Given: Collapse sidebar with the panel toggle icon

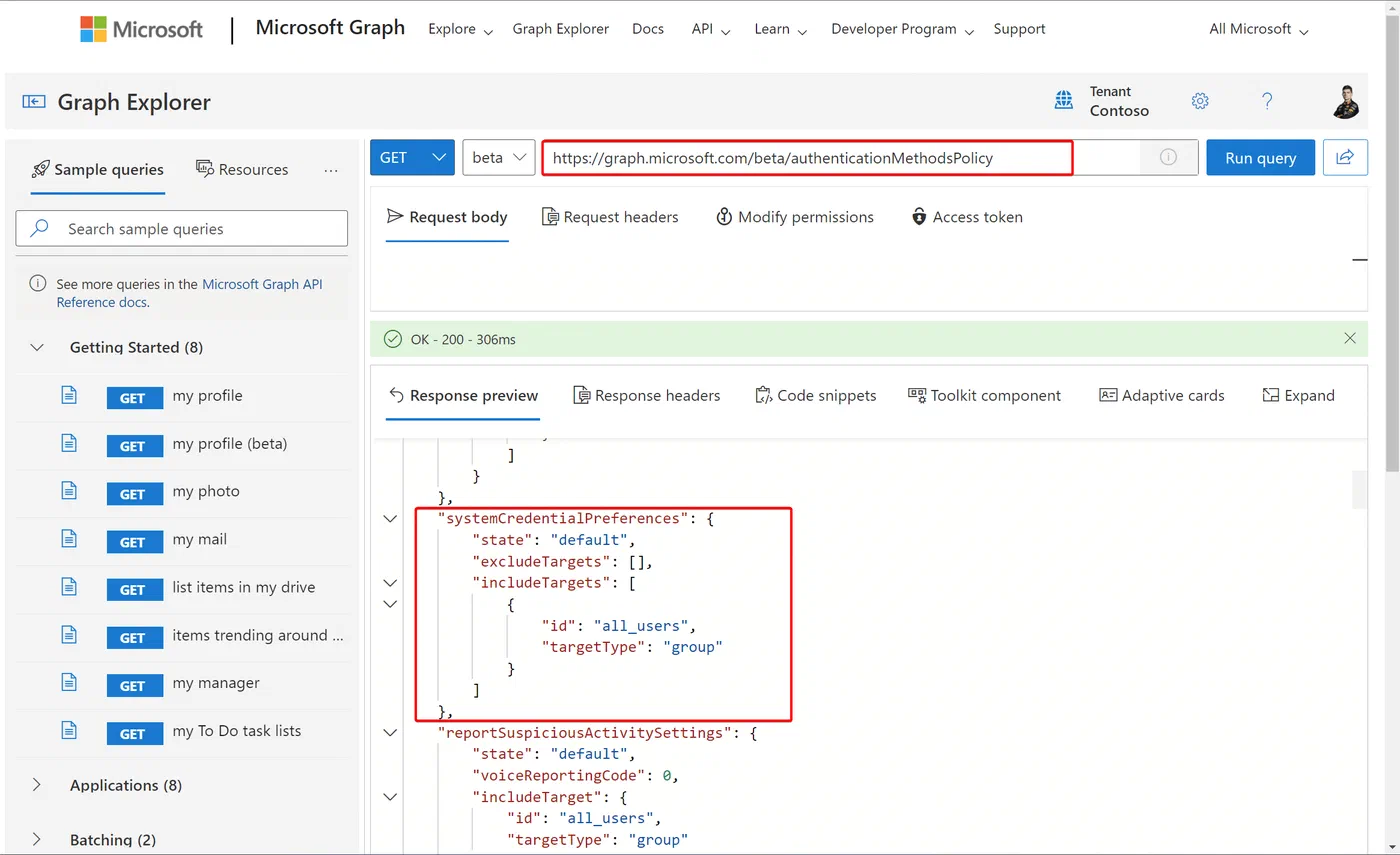Looking at the screenshot, I should click(34, 101).
